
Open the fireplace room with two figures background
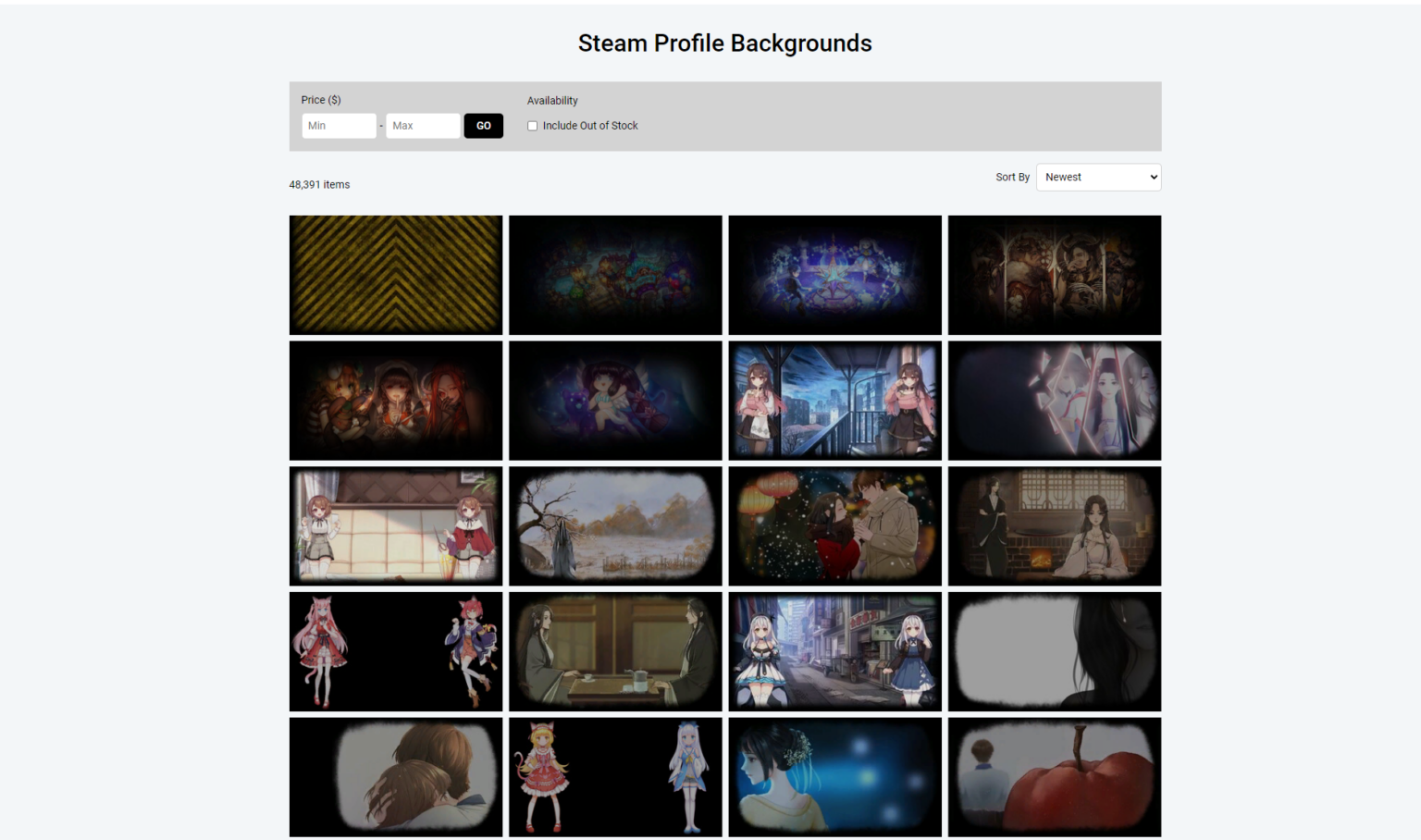[x=1055, y=525]
